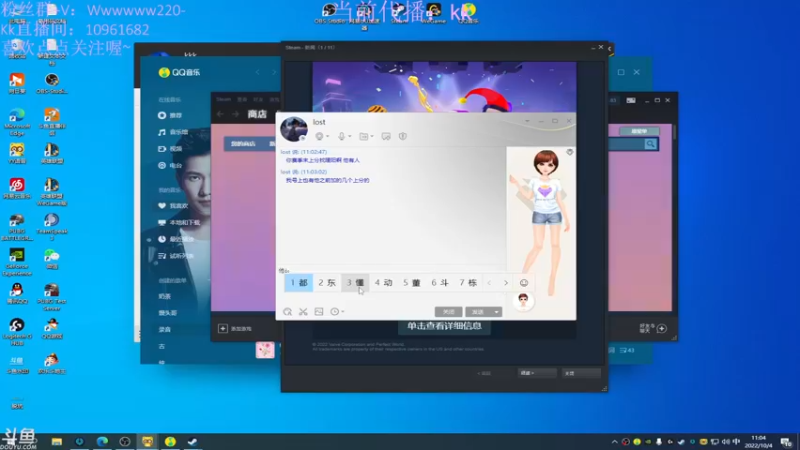Choose IME candidate 4 动
The height and width of the screenshot is (450, 800).
pyautogui.click(x=383, y=283)
